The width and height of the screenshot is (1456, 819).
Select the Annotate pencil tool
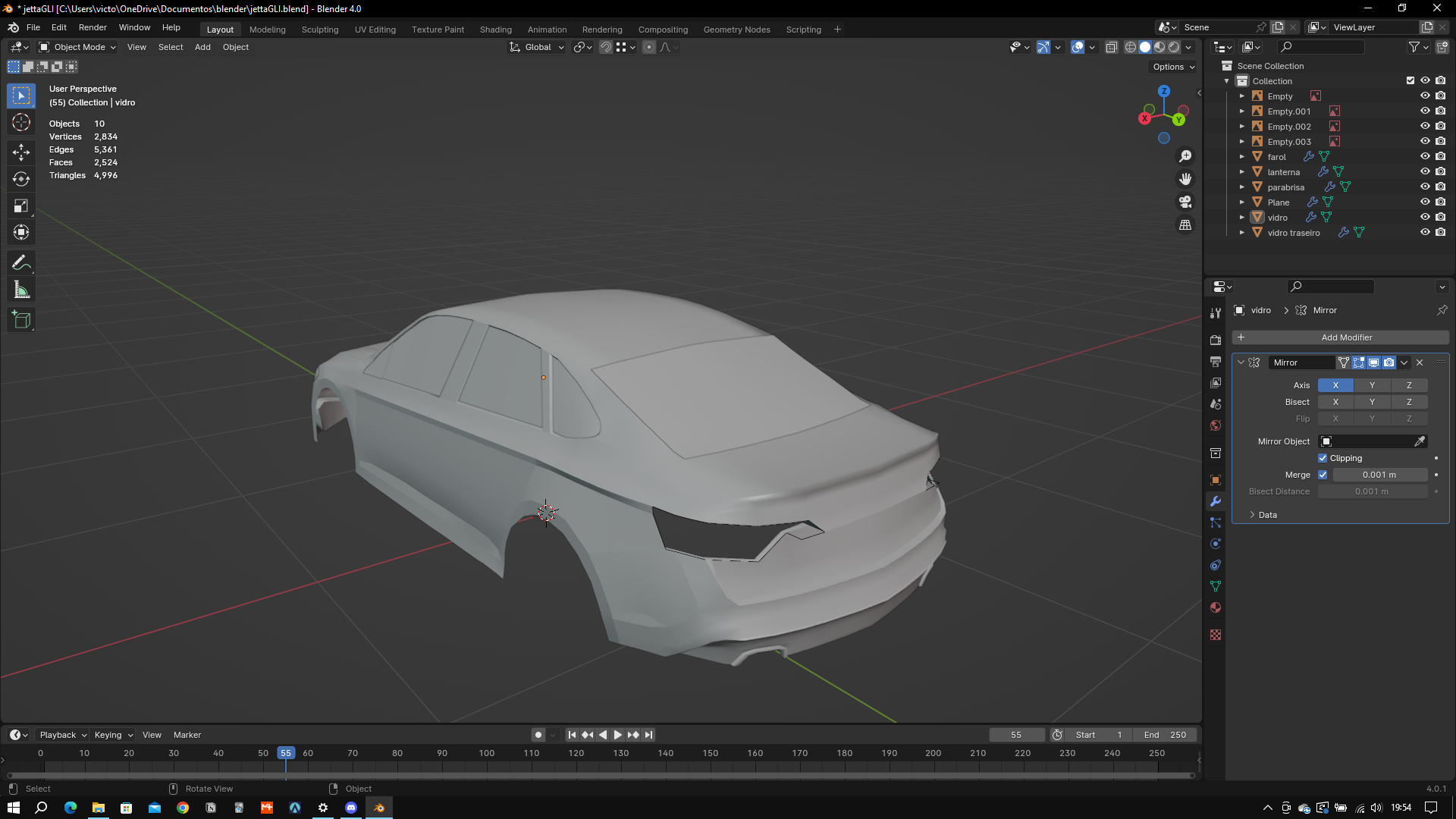[21, 263]
